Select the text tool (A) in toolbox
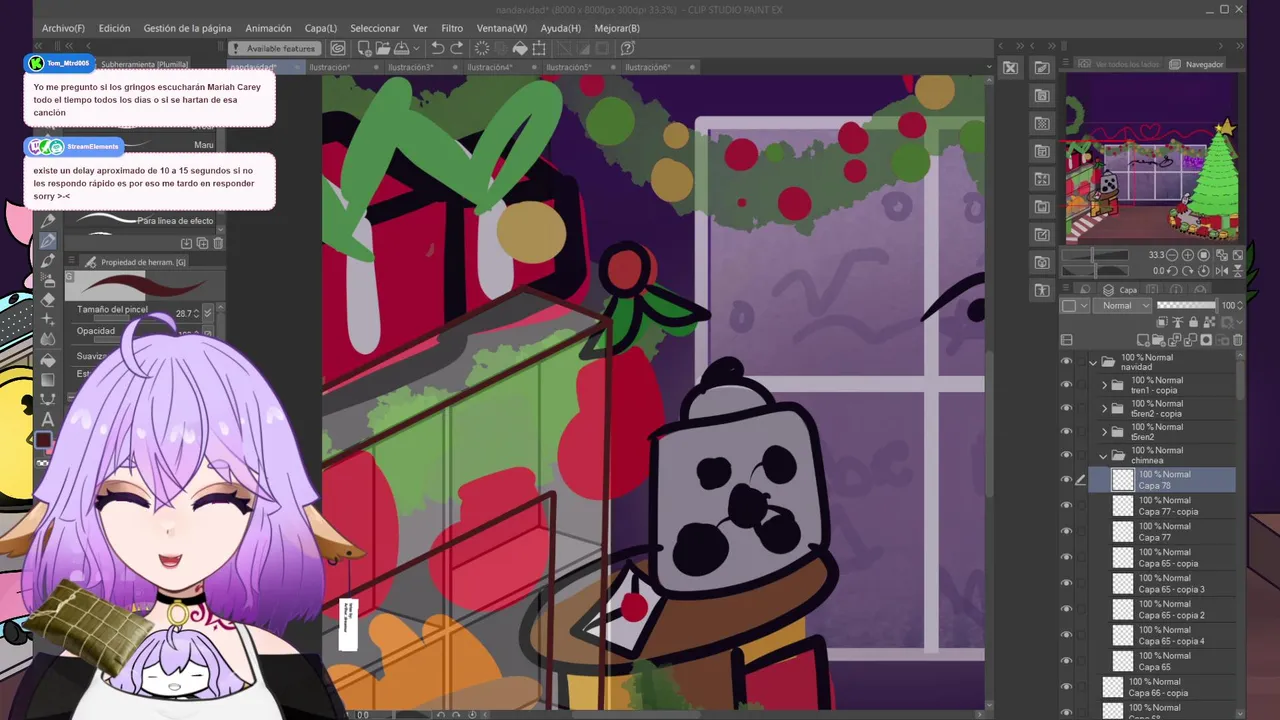1280x720 pixels. [47, 419]
